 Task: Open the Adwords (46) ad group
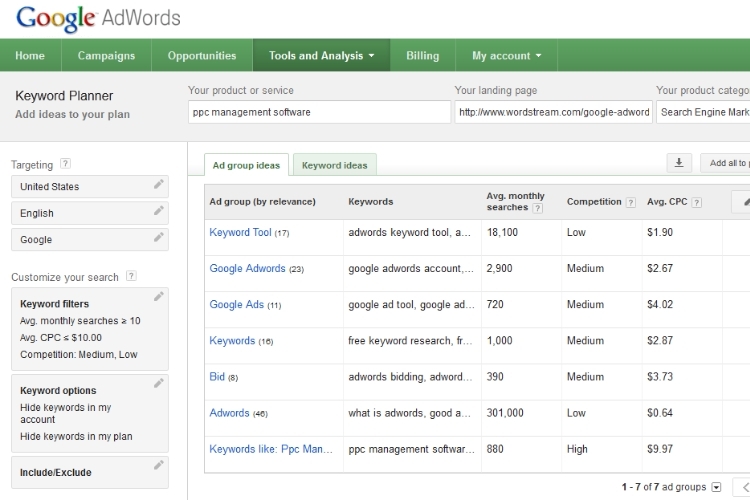(230, 413)
